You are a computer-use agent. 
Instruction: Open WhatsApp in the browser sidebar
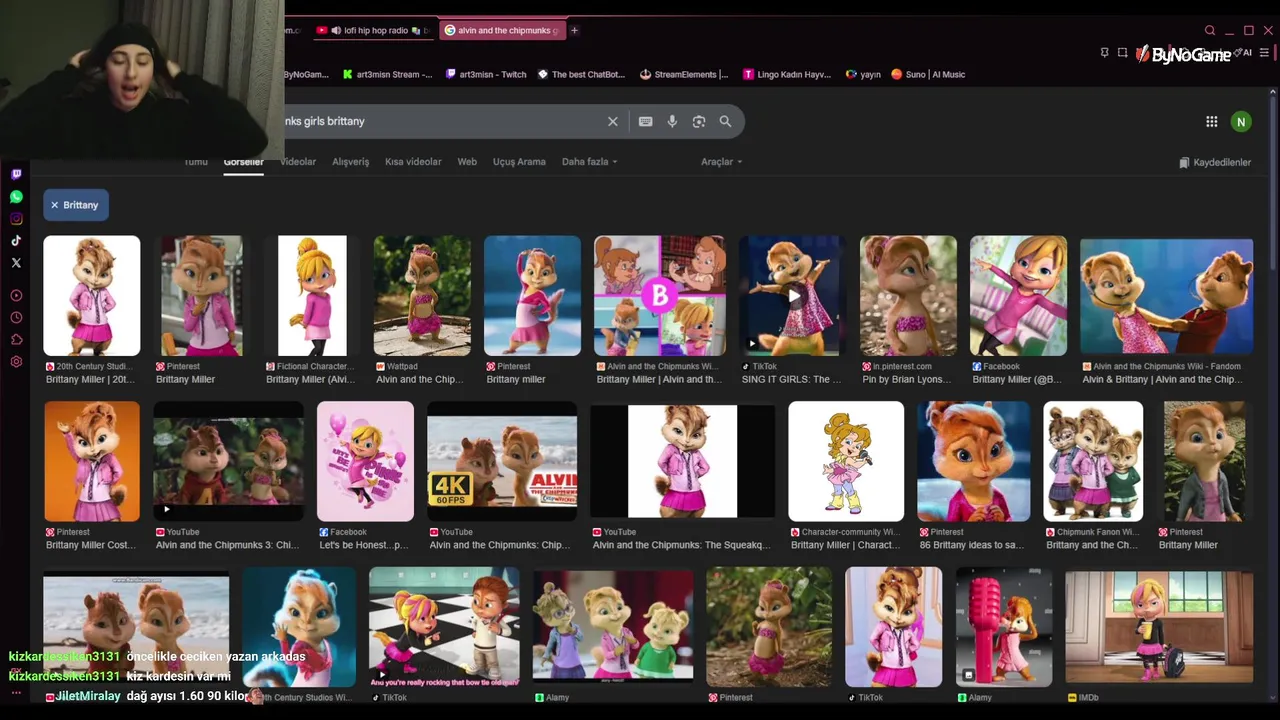(16, 197)
